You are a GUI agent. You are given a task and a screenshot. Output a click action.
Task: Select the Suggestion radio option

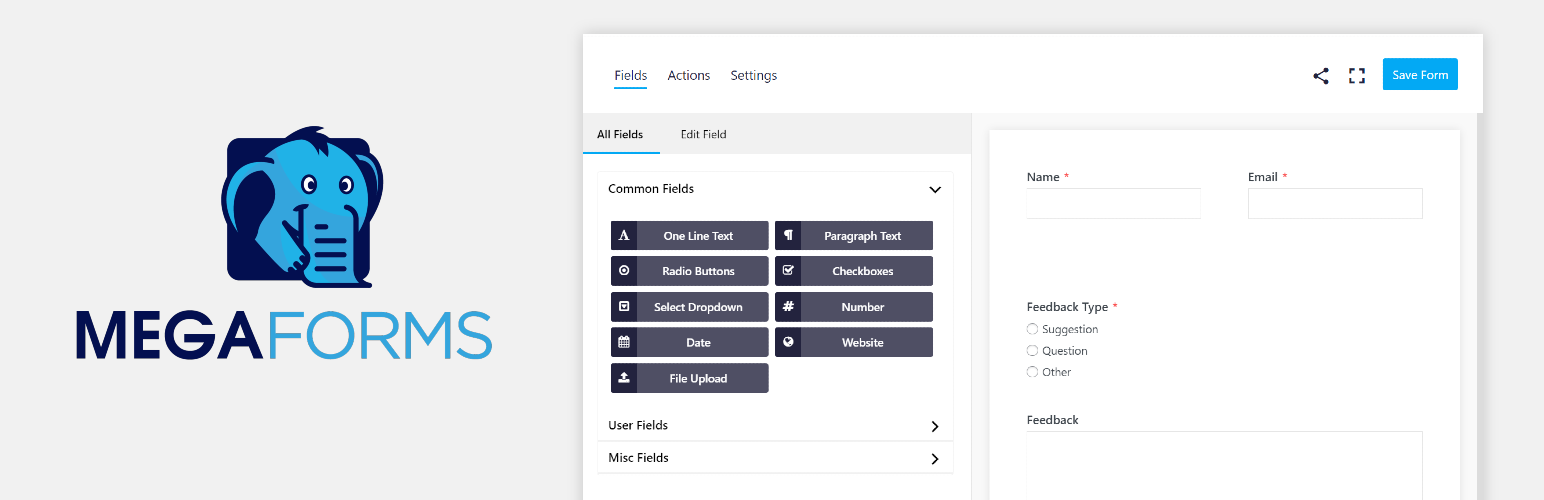coord(1032,329)
